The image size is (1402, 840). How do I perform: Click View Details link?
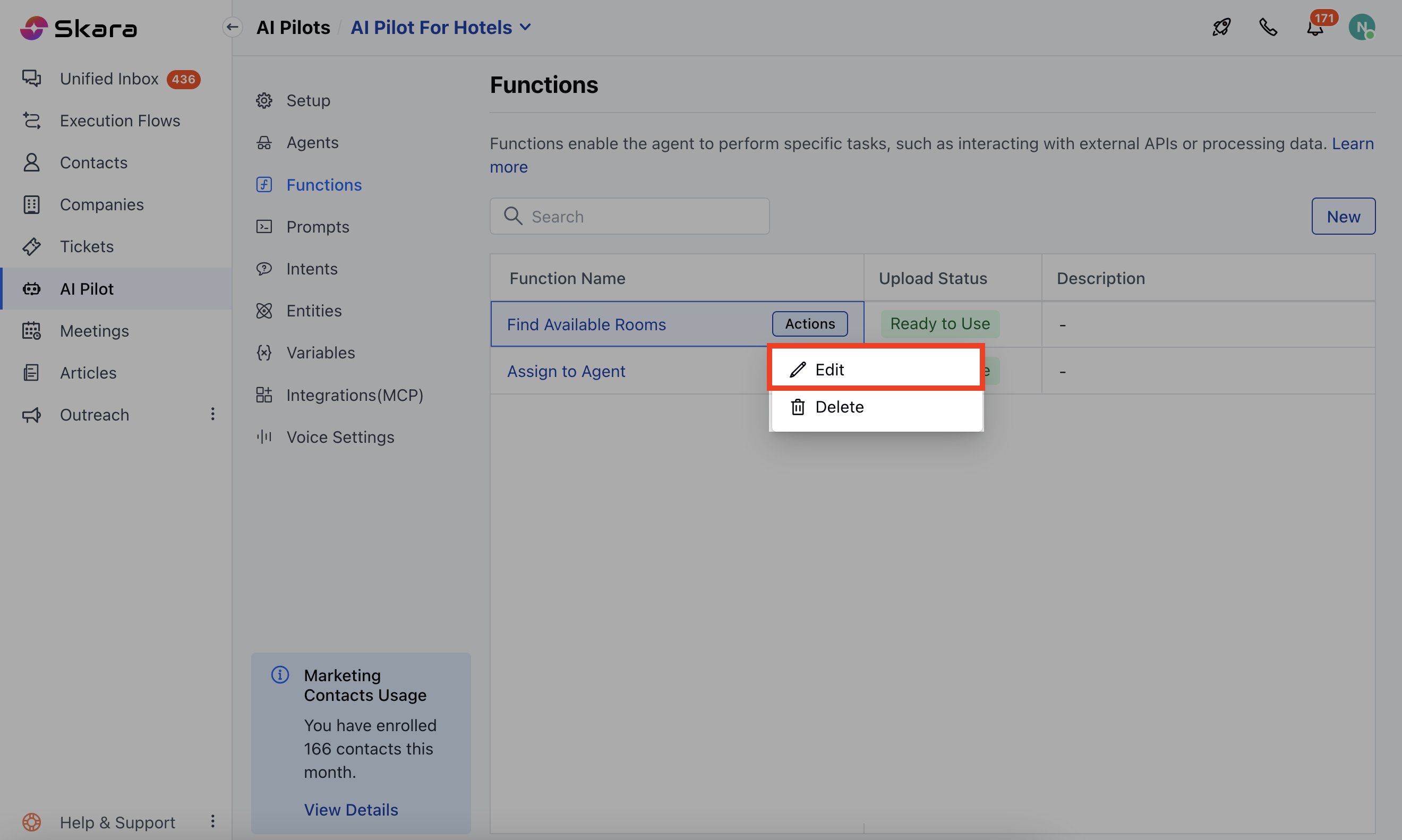coord(351,809)
